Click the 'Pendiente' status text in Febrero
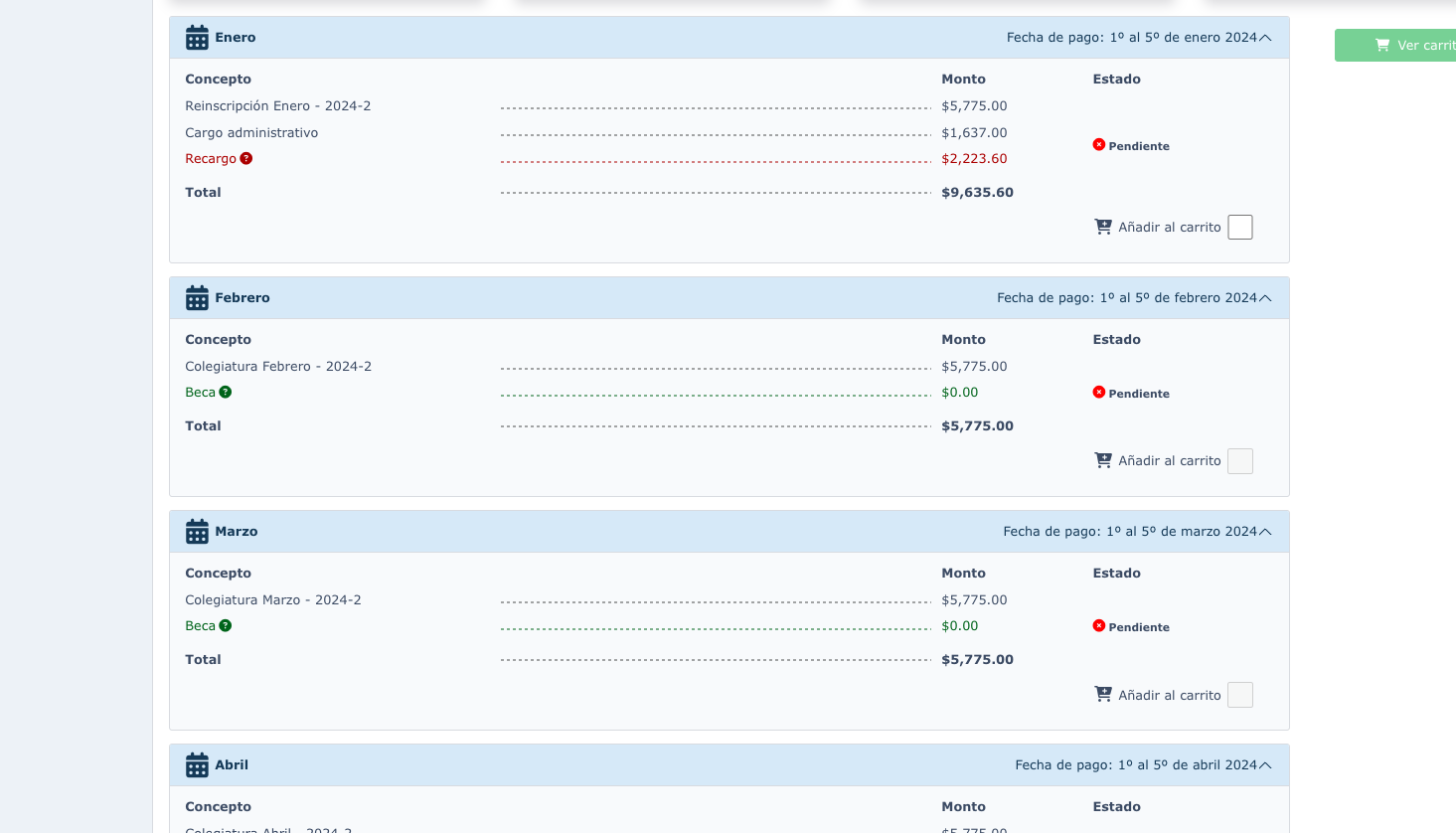Viewport: 1456px width, 833px height. click(x=1139, y=394)
